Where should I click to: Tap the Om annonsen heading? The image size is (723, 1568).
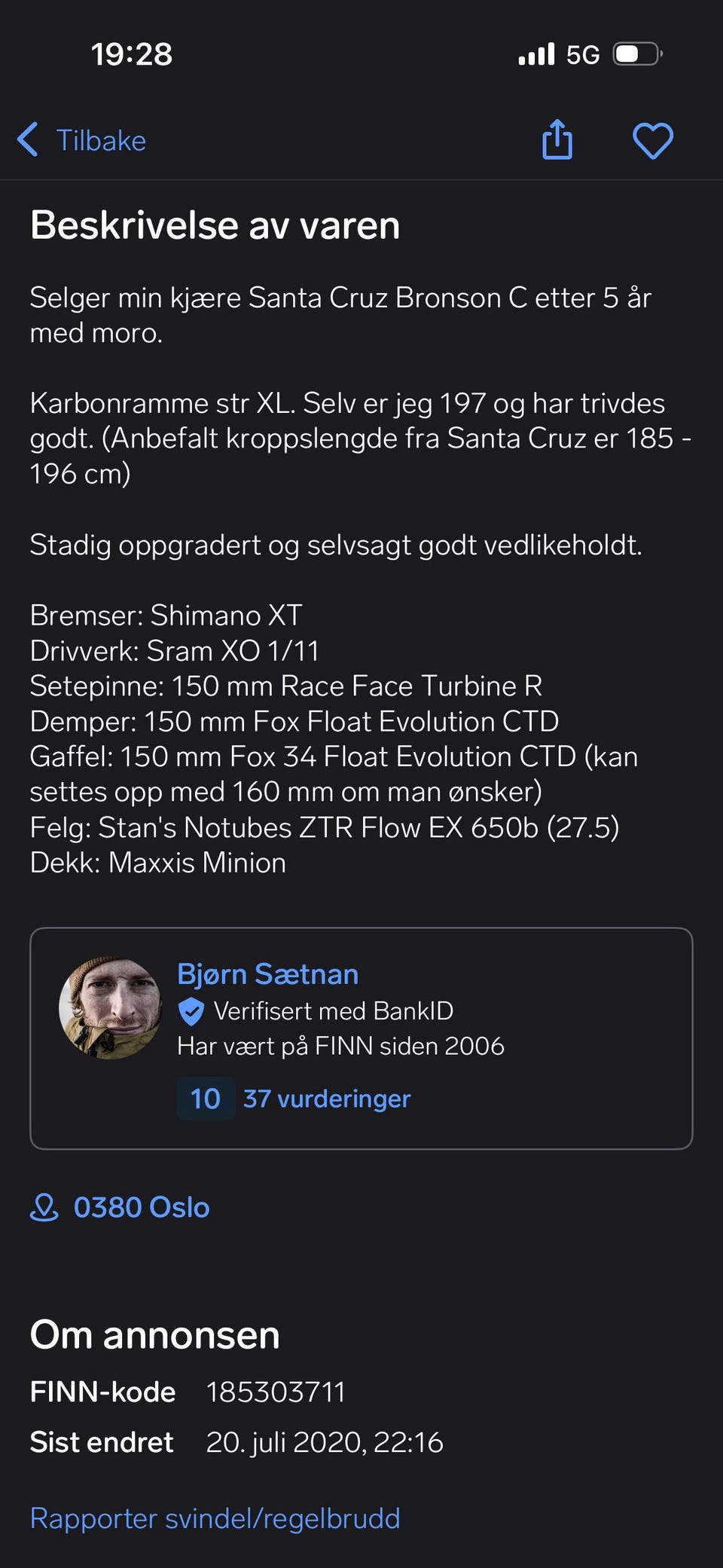[155, 1335]
